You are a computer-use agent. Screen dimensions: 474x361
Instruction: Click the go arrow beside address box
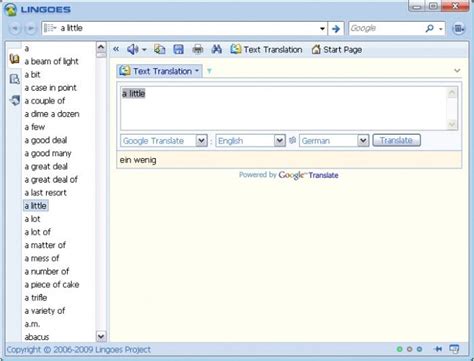(x=336, y=29)
